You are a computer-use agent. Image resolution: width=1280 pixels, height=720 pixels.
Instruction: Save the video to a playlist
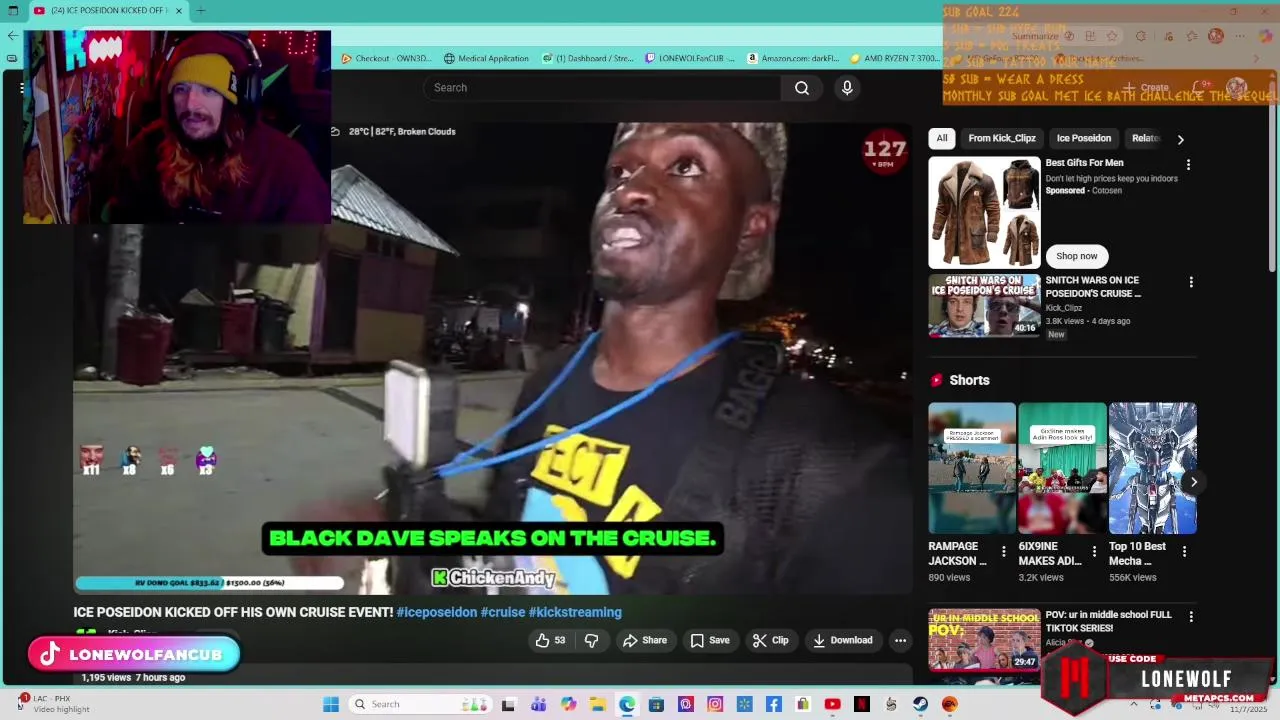click(x=710, y=640)
